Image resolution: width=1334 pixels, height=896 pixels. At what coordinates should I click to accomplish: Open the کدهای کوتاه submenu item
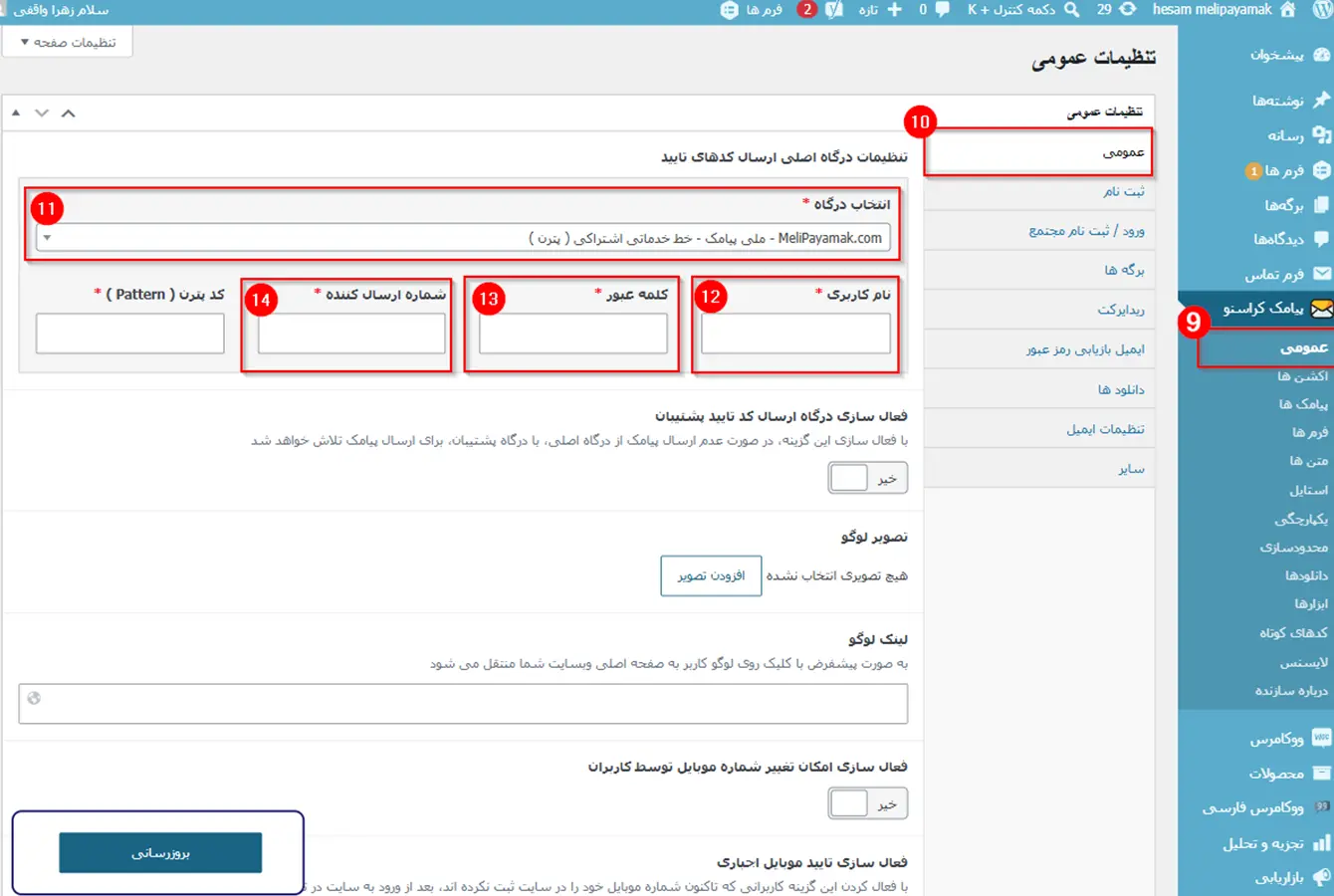click(1293, 633)
